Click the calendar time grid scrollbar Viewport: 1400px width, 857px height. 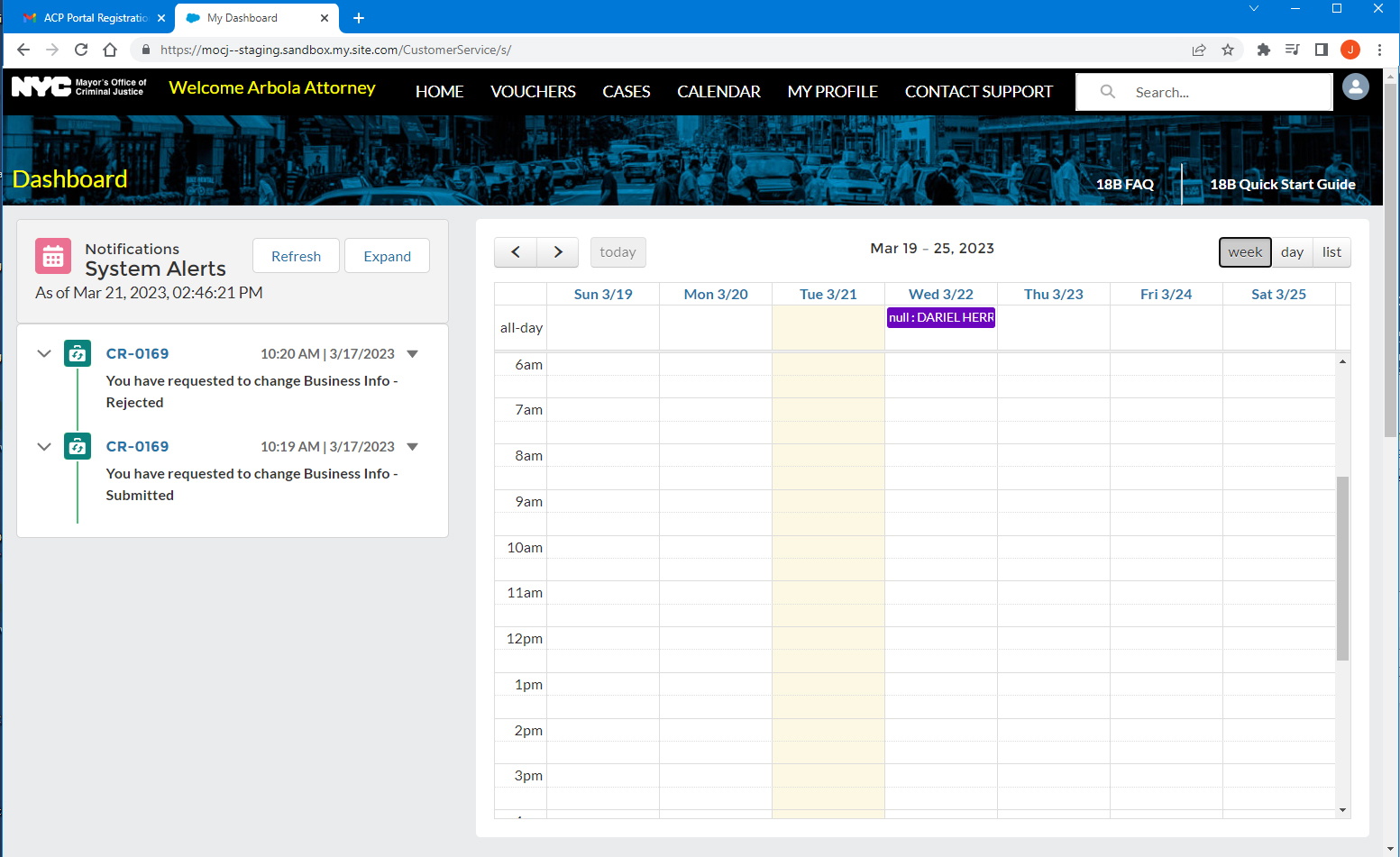[x=1342, y=568]
